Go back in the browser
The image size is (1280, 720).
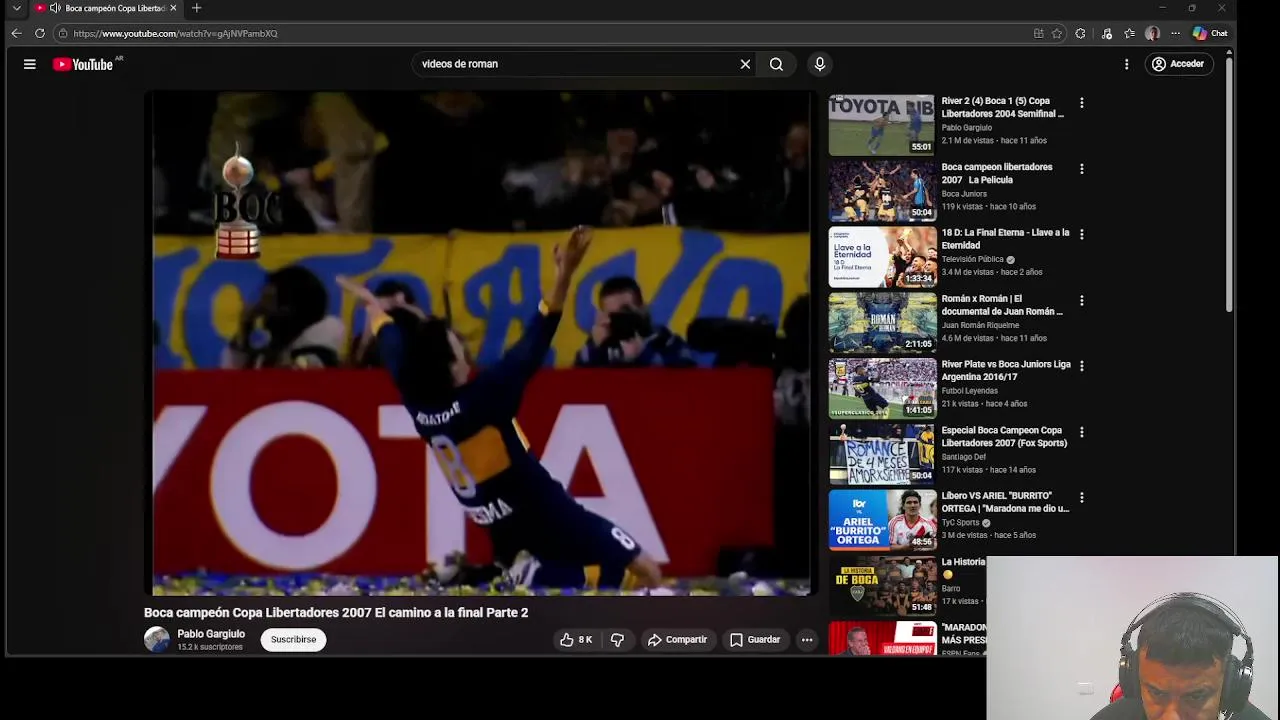click(x=16, y=33)
